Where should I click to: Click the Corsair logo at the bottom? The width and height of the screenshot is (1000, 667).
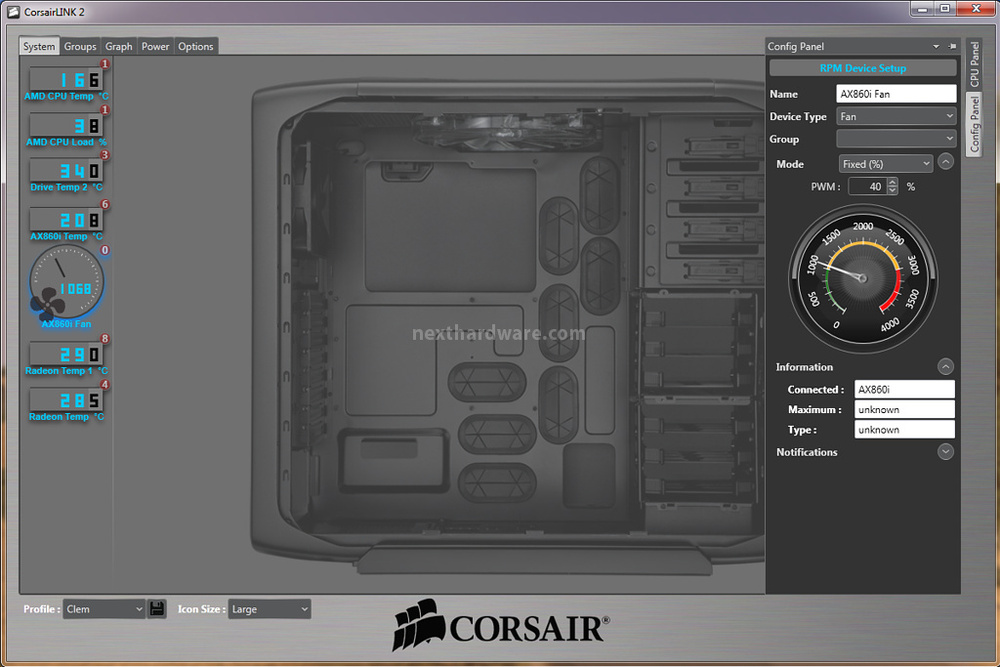pyautogui.click(x=501, y=626)
